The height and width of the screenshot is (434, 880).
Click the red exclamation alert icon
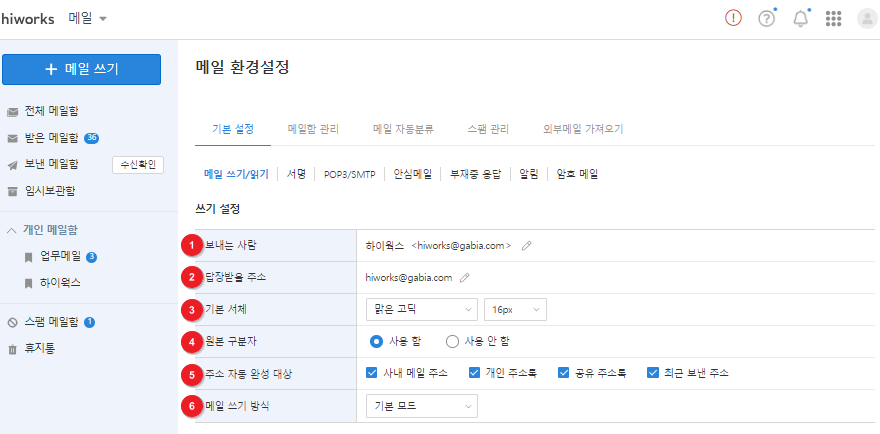(734, 19)
